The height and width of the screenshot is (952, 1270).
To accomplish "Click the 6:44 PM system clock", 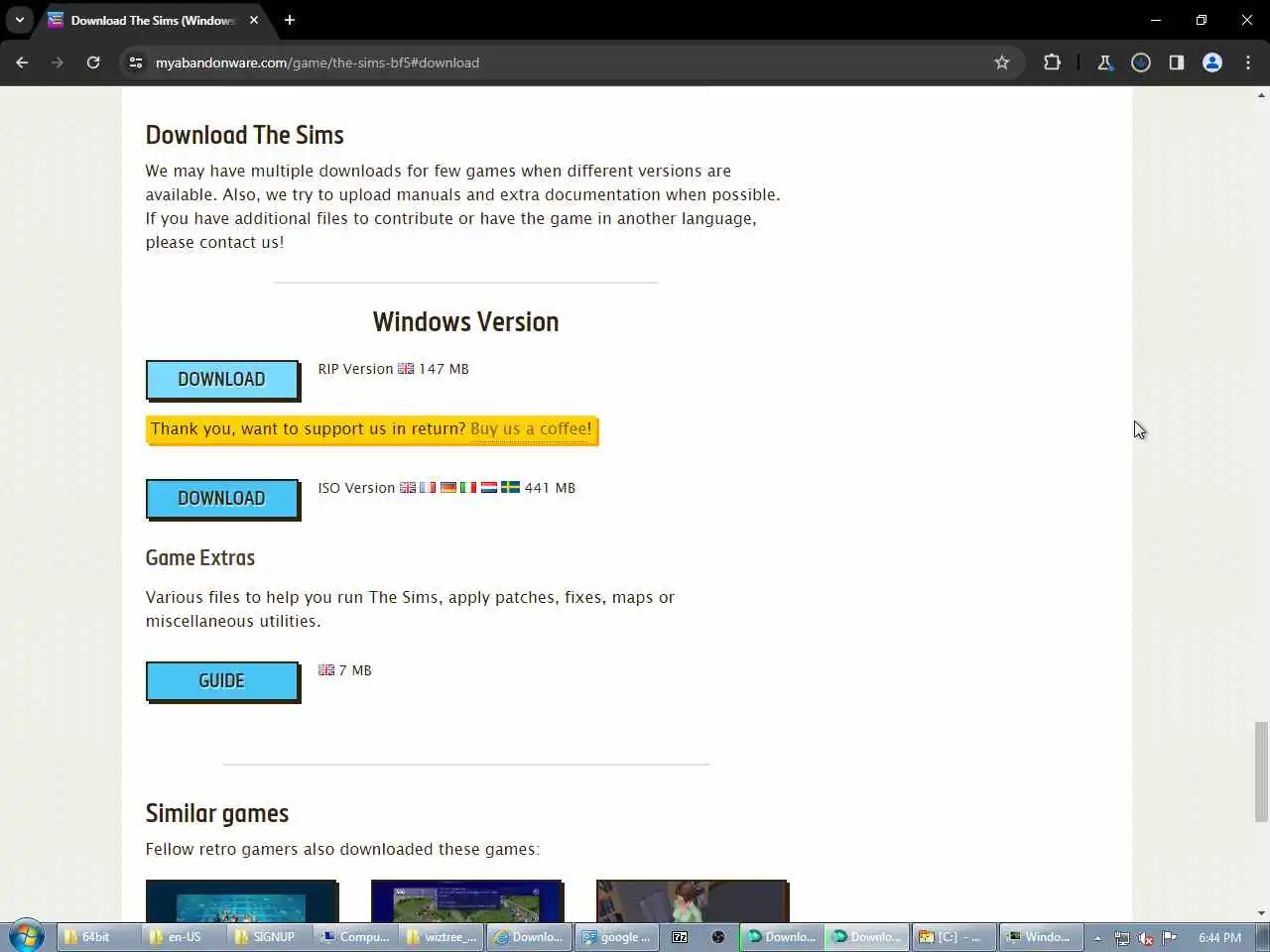I will pos(1219,938).
